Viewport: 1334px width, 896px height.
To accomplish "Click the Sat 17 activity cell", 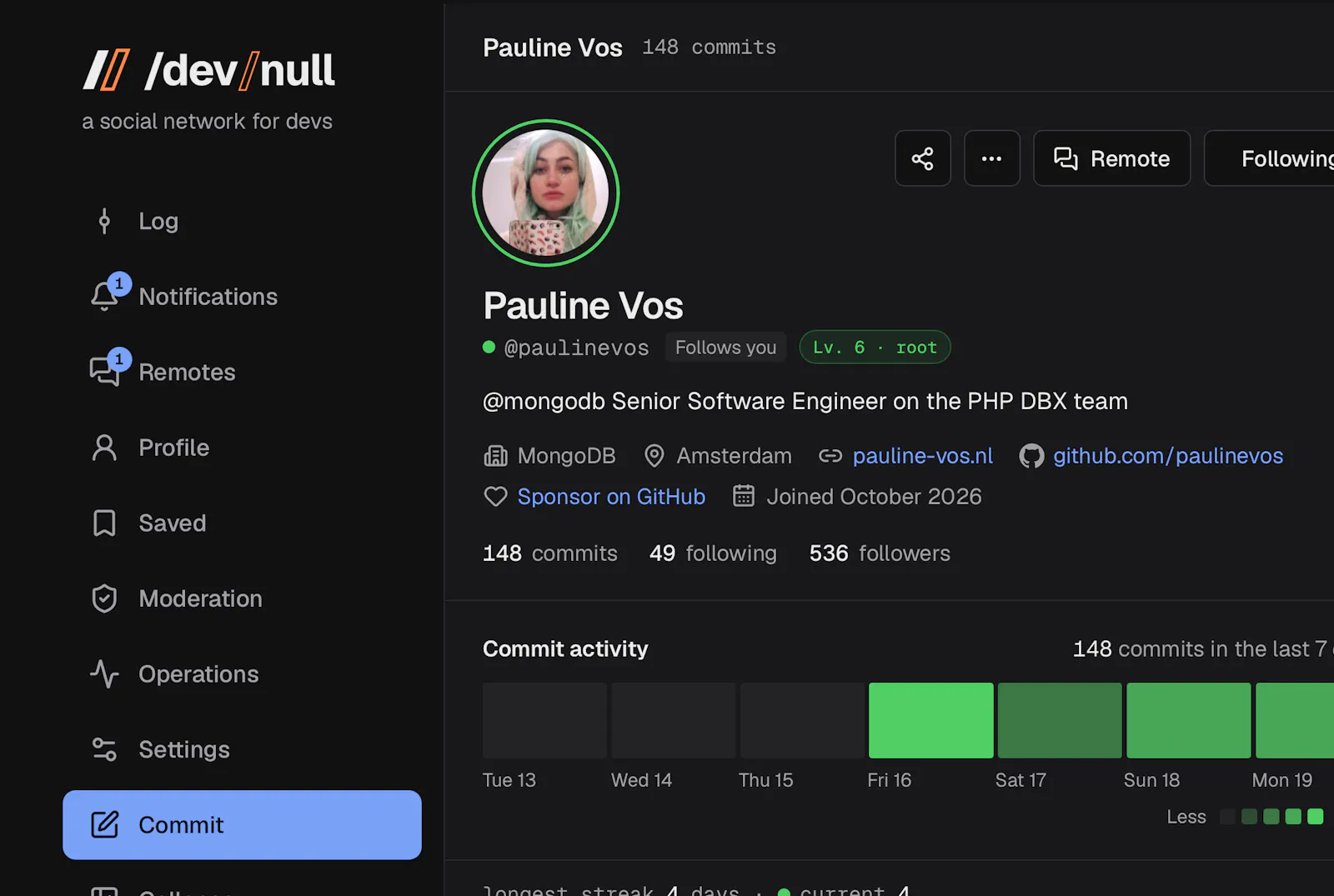I will (x=1060, y=720).
